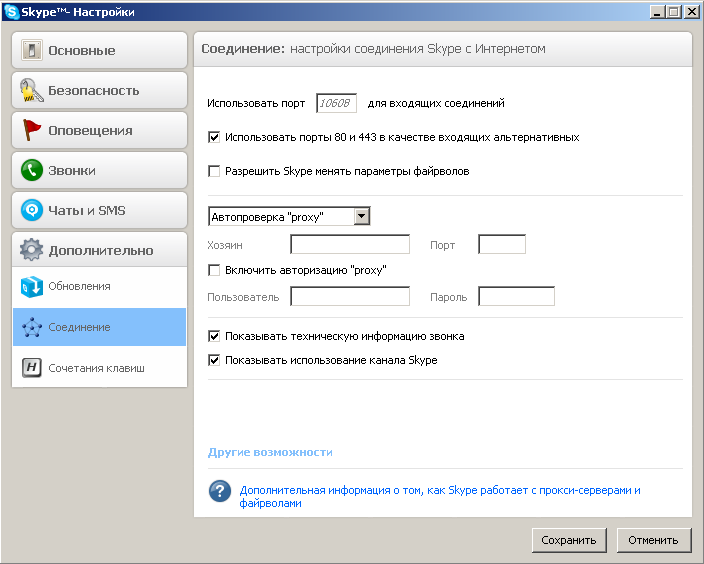Screen dimensions: 704x564
Task: Click the network nodes icon for Соединение
Action: pos(32,327)
